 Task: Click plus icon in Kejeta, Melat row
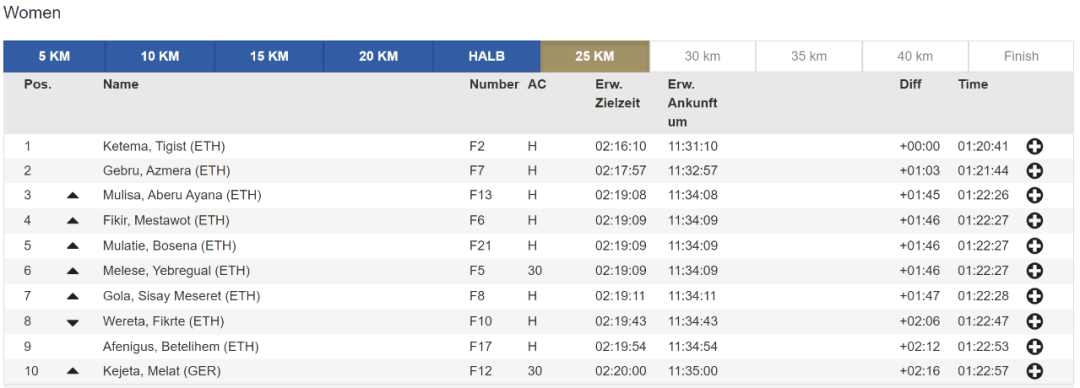1034,371
